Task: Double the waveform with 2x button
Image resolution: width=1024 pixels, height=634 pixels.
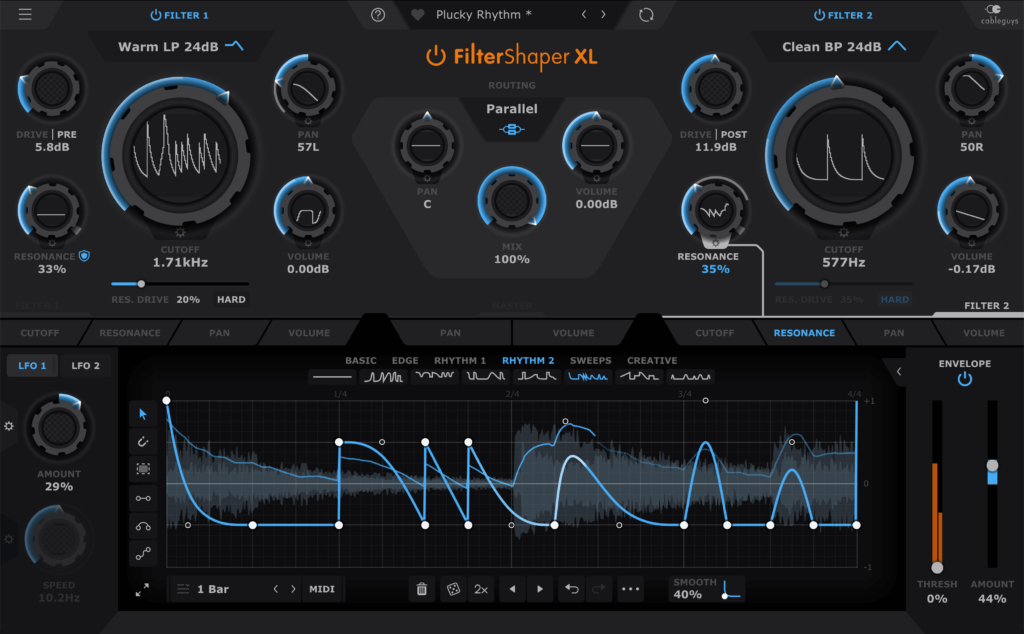Action: [481, 589]
